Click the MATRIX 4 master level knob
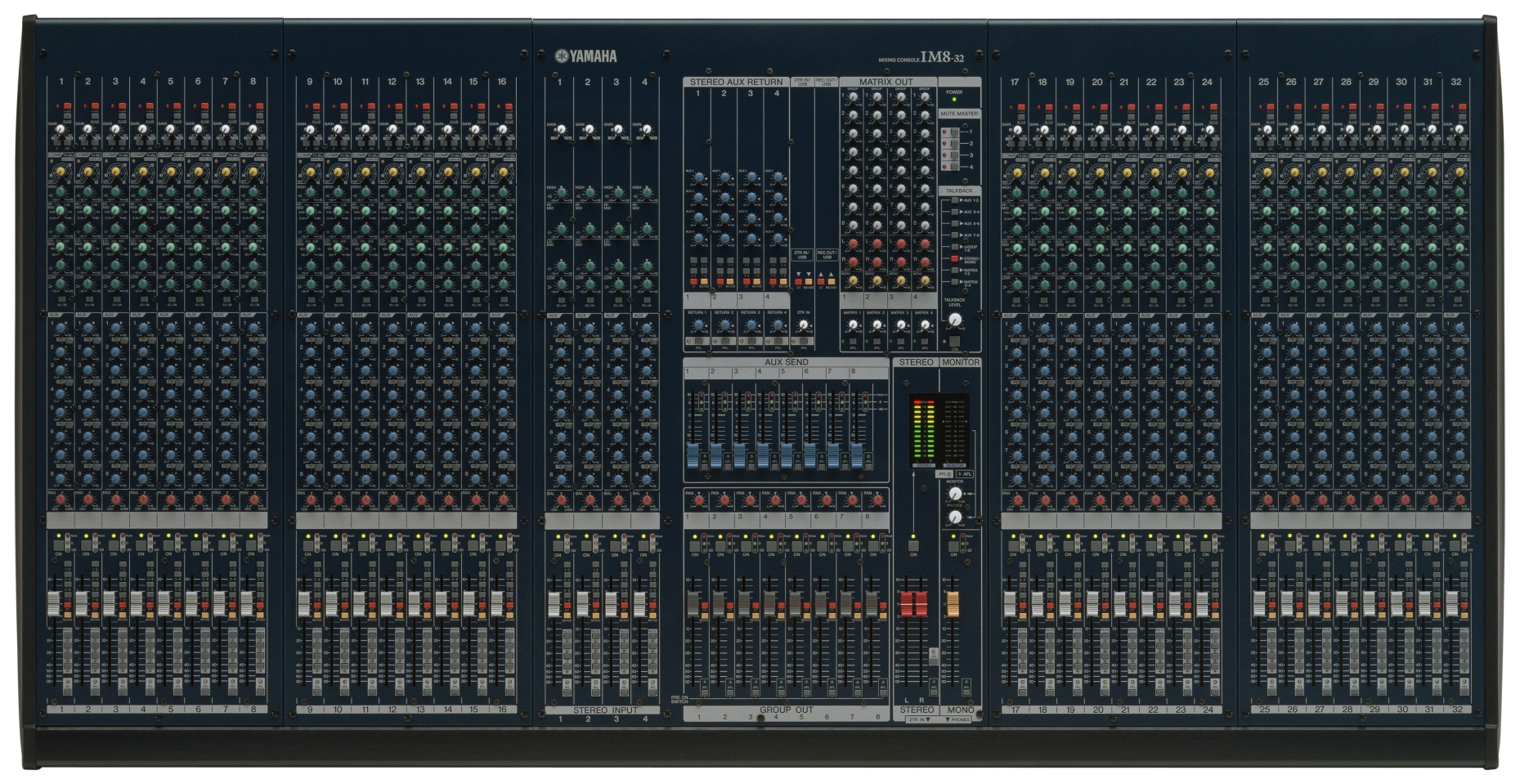 pyautogui.click(x=925, y=325)
